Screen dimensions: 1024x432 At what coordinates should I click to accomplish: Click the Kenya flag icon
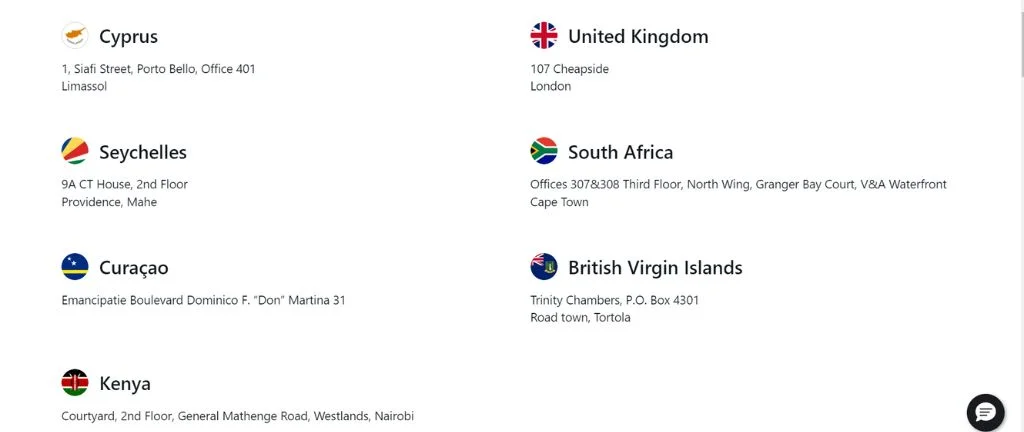pyautogui.click(x=75, y=383)
